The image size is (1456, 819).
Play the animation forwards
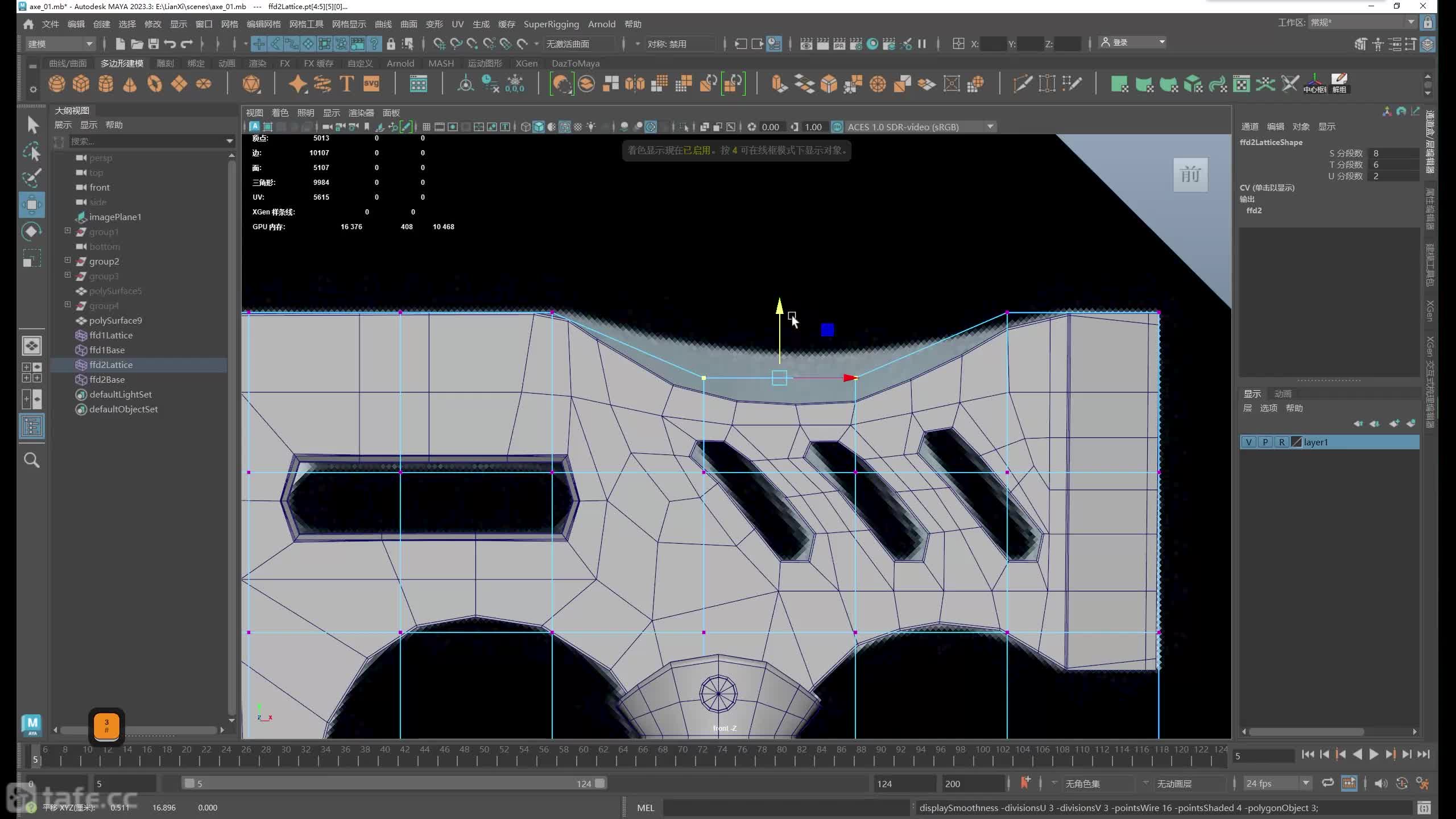tap(1374, 754)
